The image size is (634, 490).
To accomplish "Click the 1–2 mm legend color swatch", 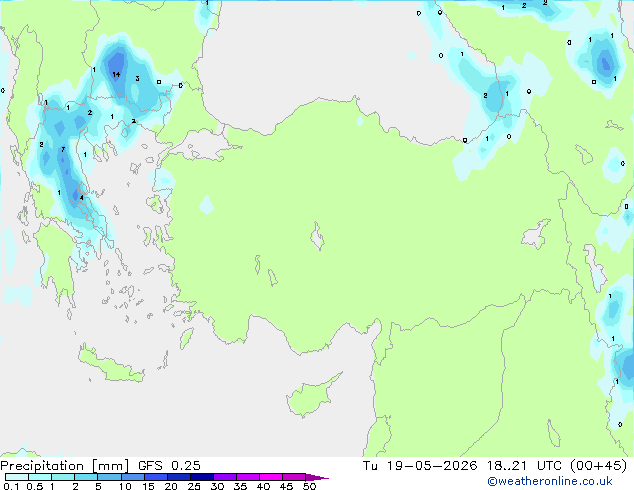I will point(63,477).
